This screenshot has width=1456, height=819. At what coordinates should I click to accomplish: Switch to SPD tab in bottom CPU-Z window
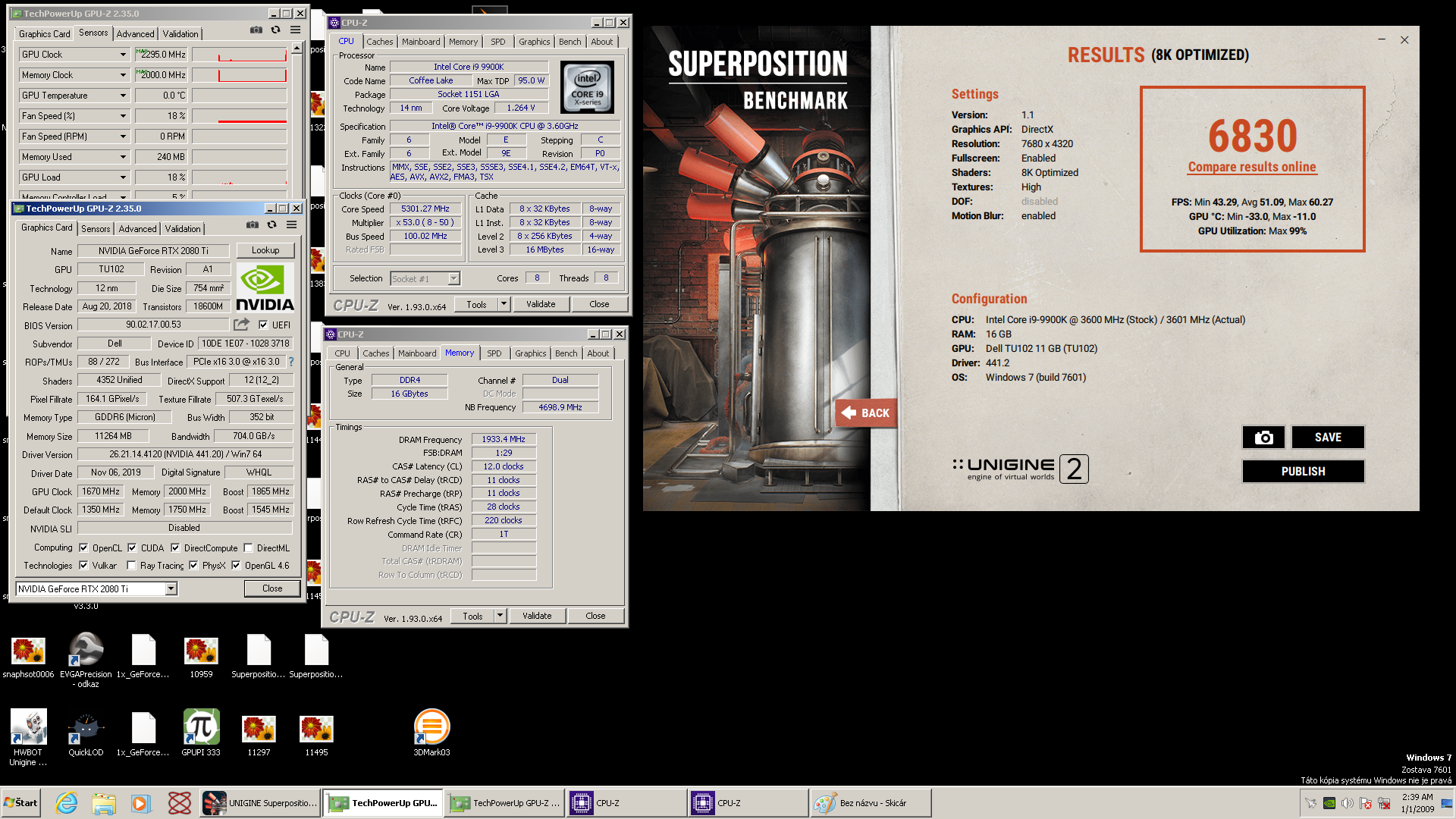(494, 353)
